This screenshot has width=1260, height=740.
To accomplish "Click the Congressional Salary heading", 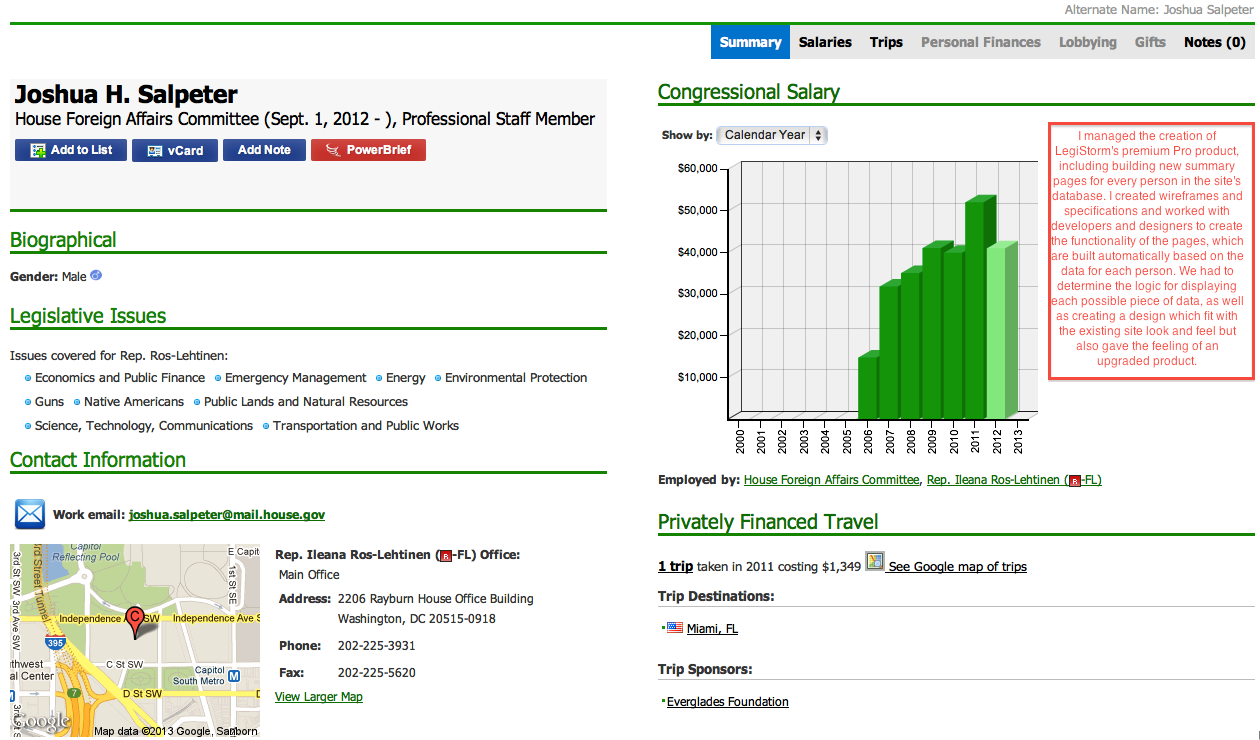I will [x=749, y=92].
